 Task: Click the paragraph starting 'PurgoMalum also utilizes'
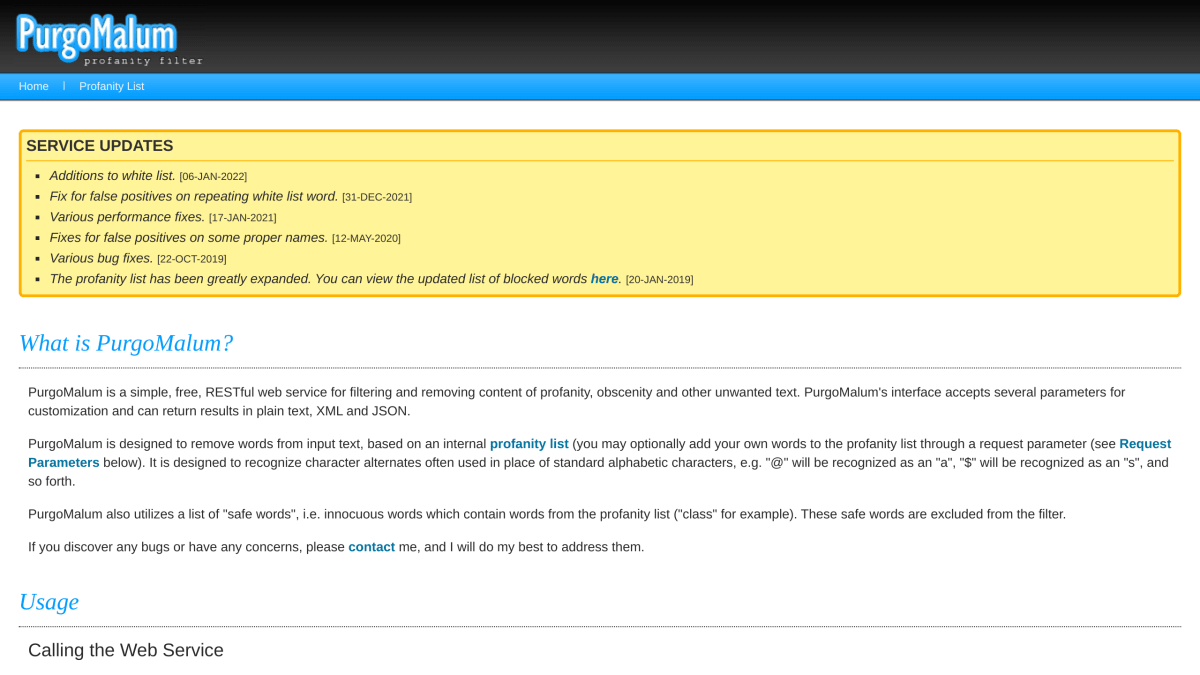[x=547, y=514]
